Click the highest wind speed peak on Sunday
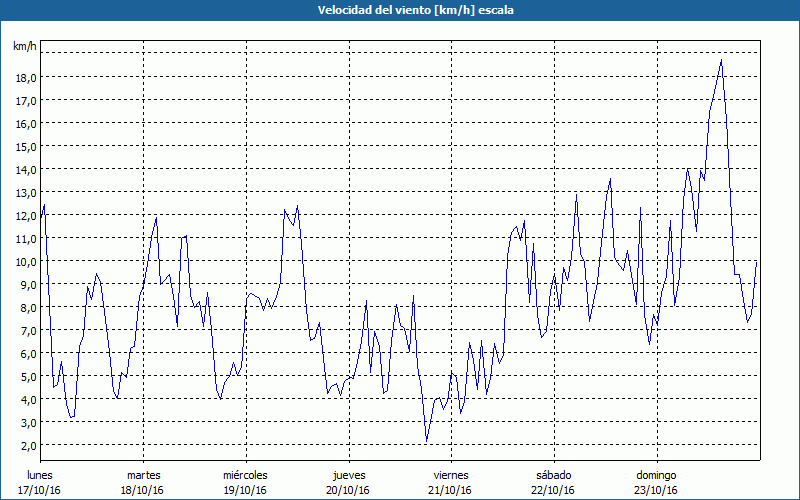The image size is (800, 500). (721, 61)
